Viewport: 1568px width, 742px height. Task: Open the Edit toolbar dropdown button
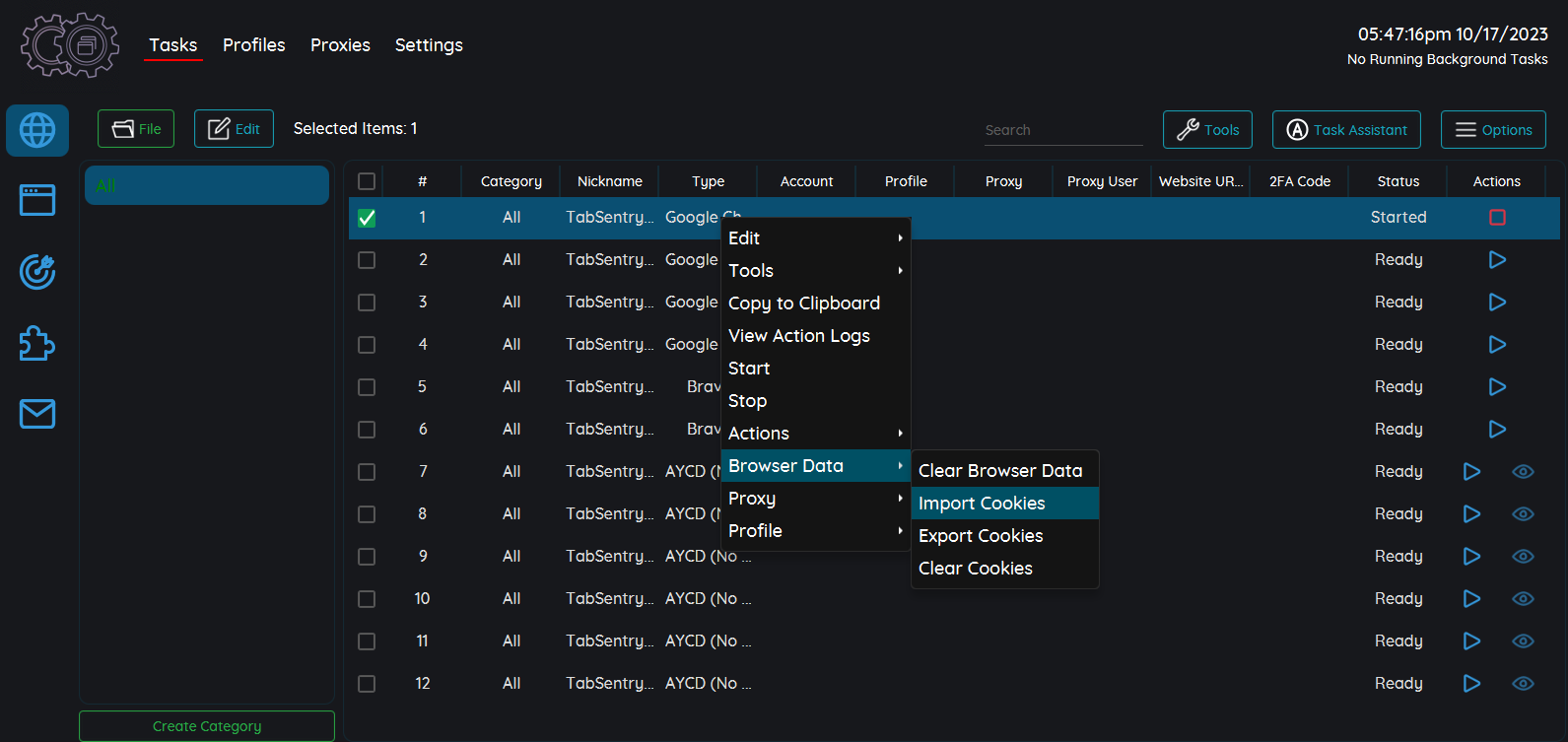point(234,129)
